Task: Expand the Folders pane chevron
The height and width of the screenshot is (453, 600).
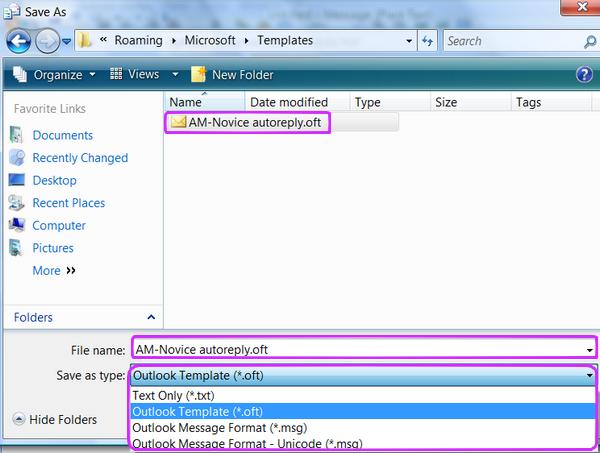Action: click(x=151, y=317)
